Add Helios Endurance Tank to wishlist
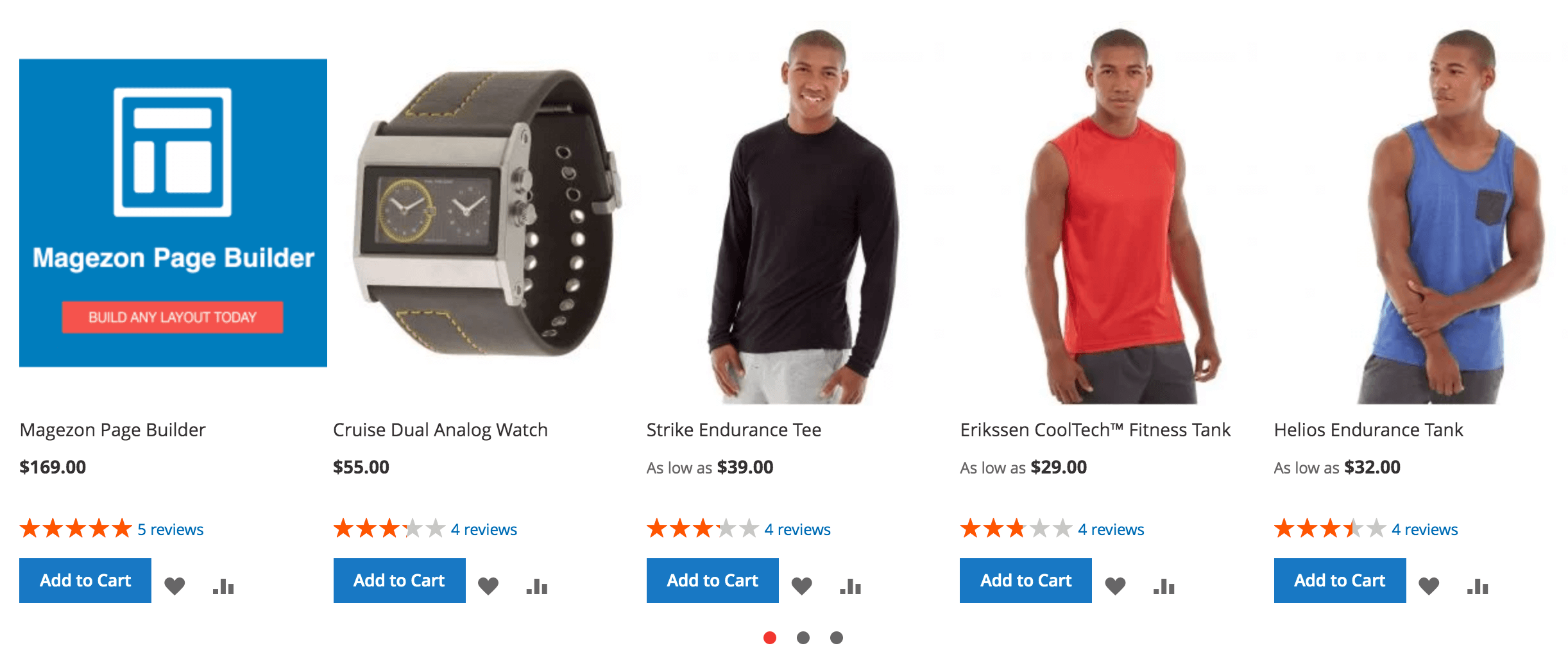 coord(1429,586)
